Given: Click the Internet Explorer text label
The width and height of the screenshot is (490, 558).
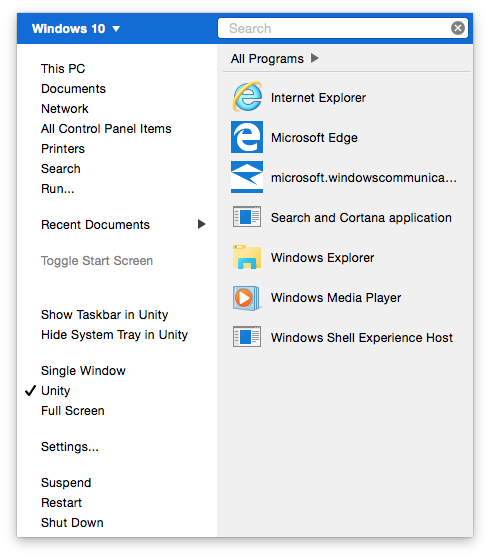Looking at the screenshot, I should [x=318, y=98].
